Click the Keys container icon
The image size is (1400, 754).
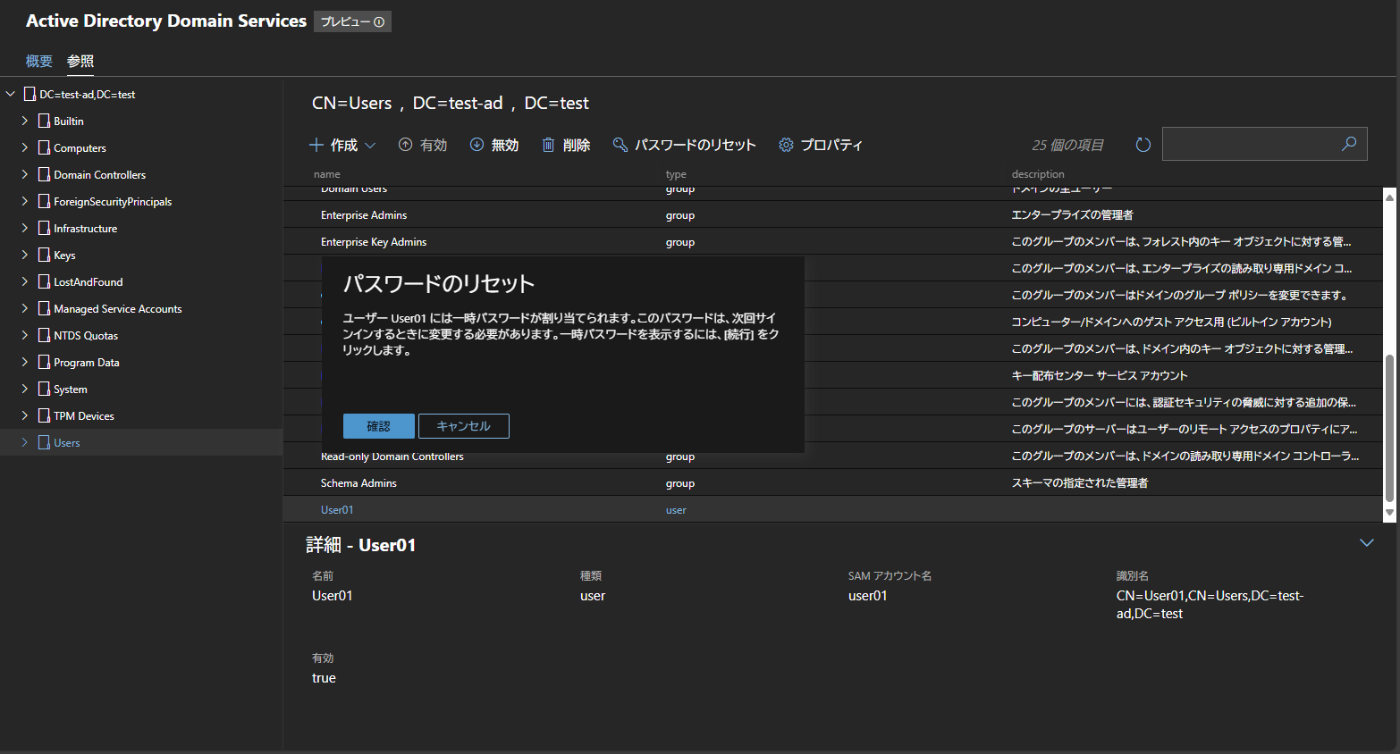[43, 255]
